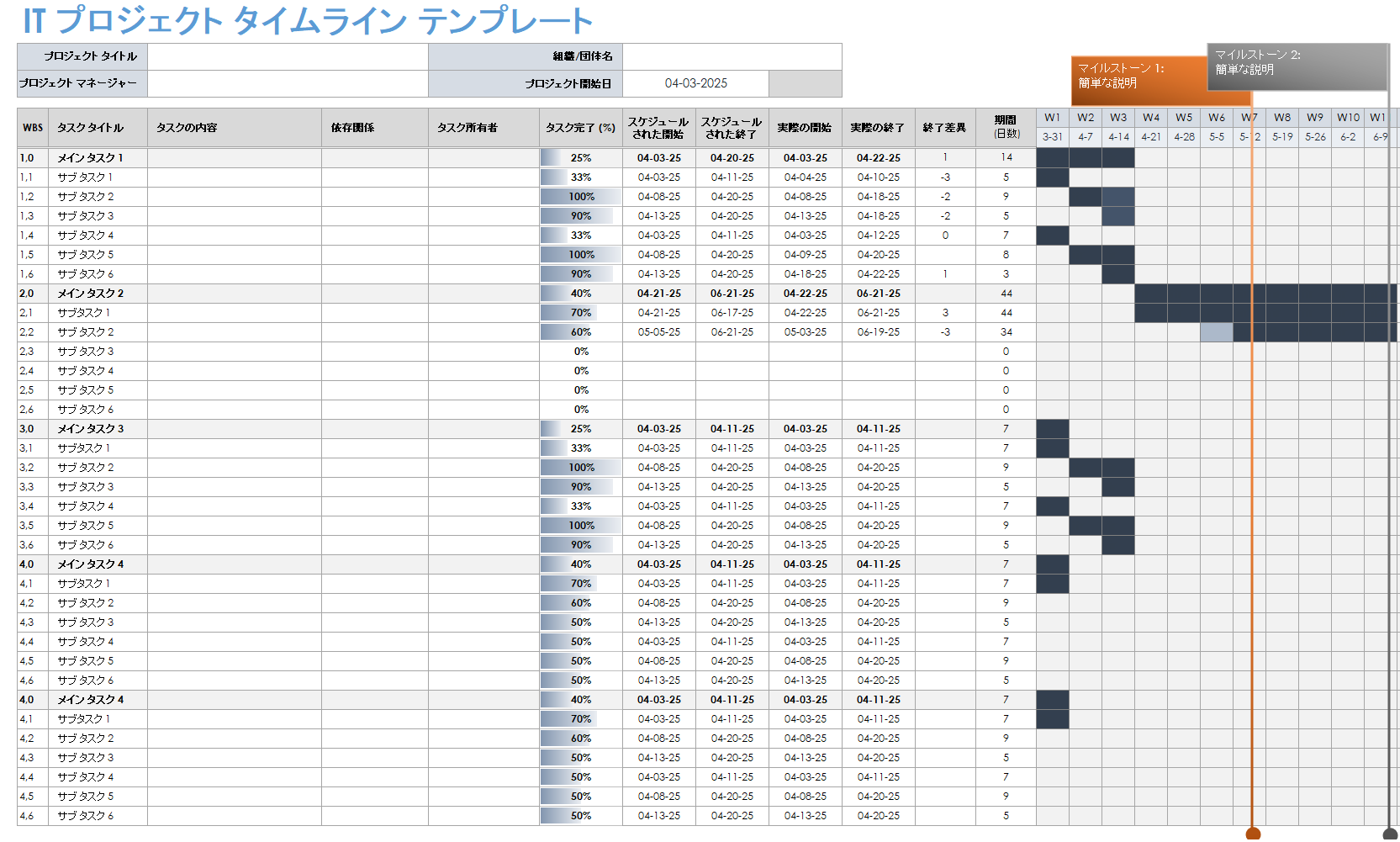Select the タスク タイトル column header
Screen dimensions: 1400x842
point(98,128)
